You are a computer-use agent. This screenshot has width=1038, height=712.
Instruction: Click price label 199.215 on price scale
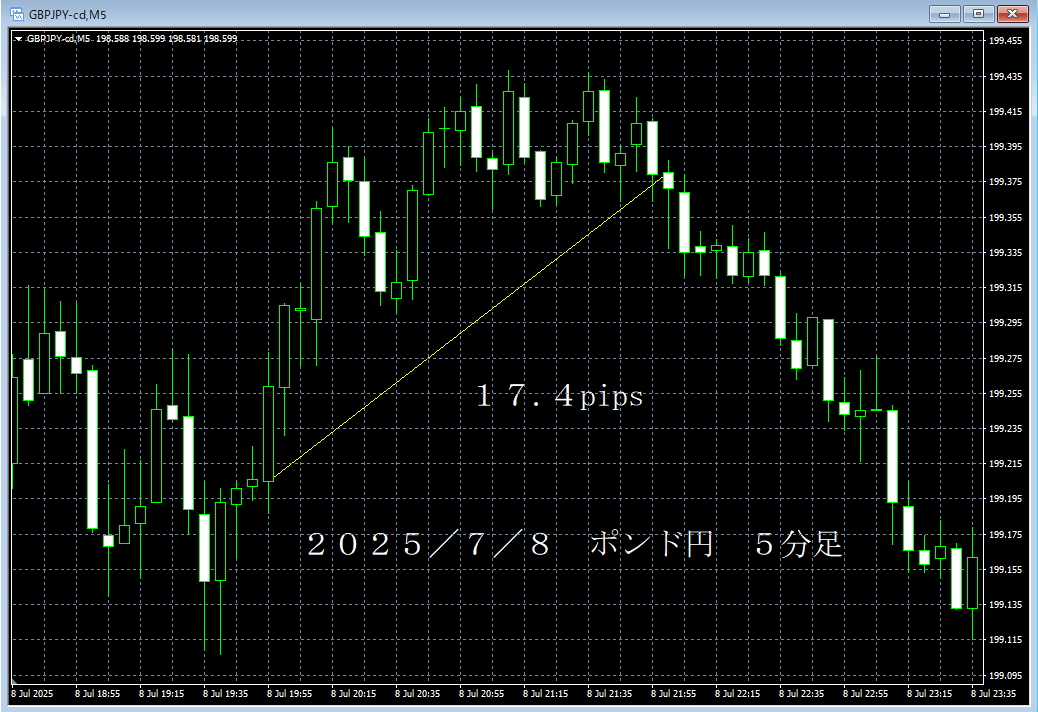click(x=1006, y=464)
